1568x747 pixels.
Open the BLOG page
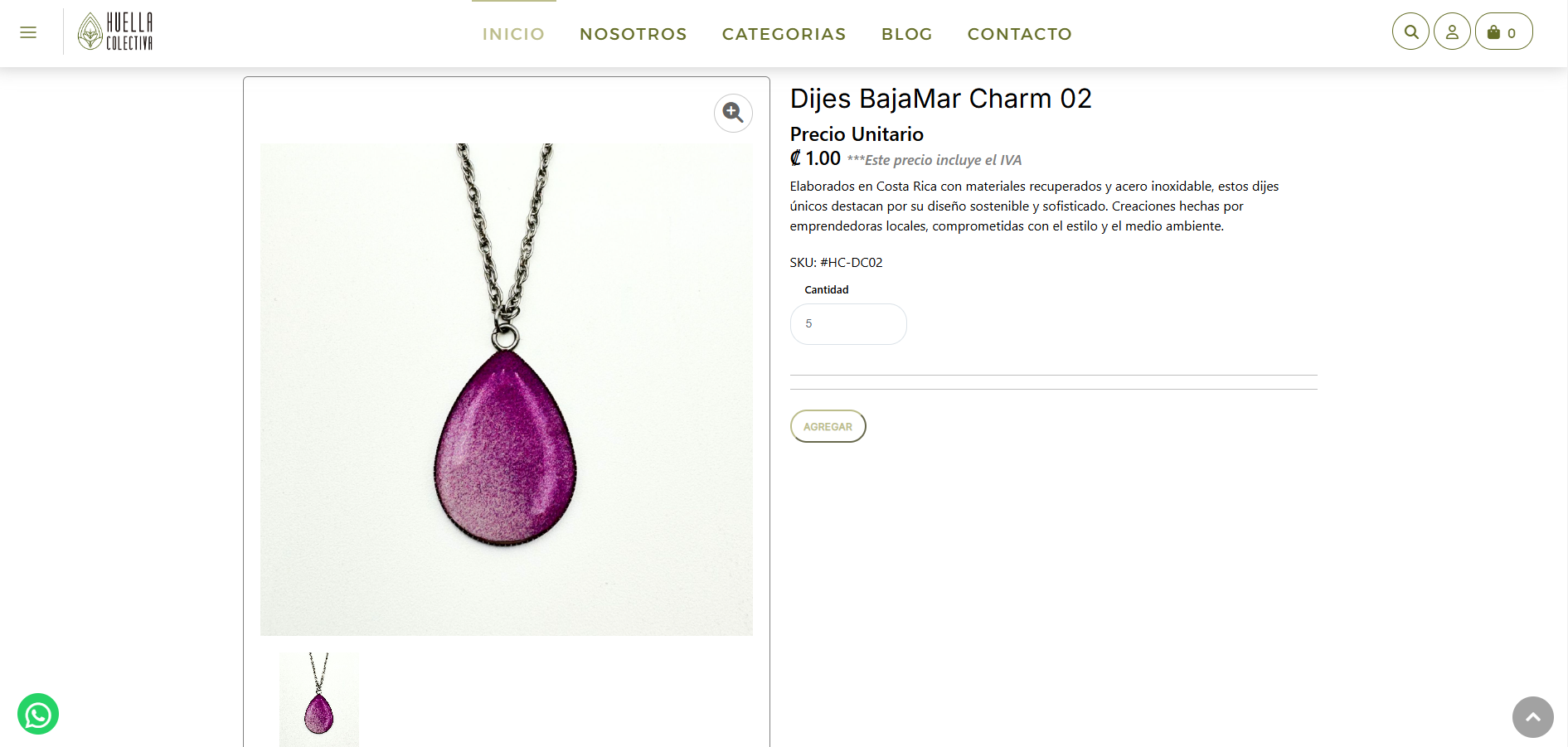907,34
